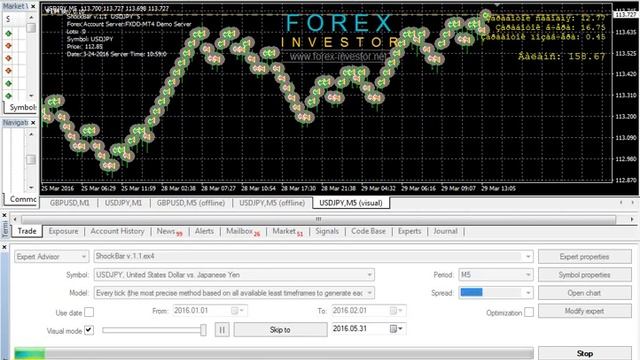The image size is (640, 360).
Task: Open the Symbols tab in Market Watch
Action: [21, 107]
